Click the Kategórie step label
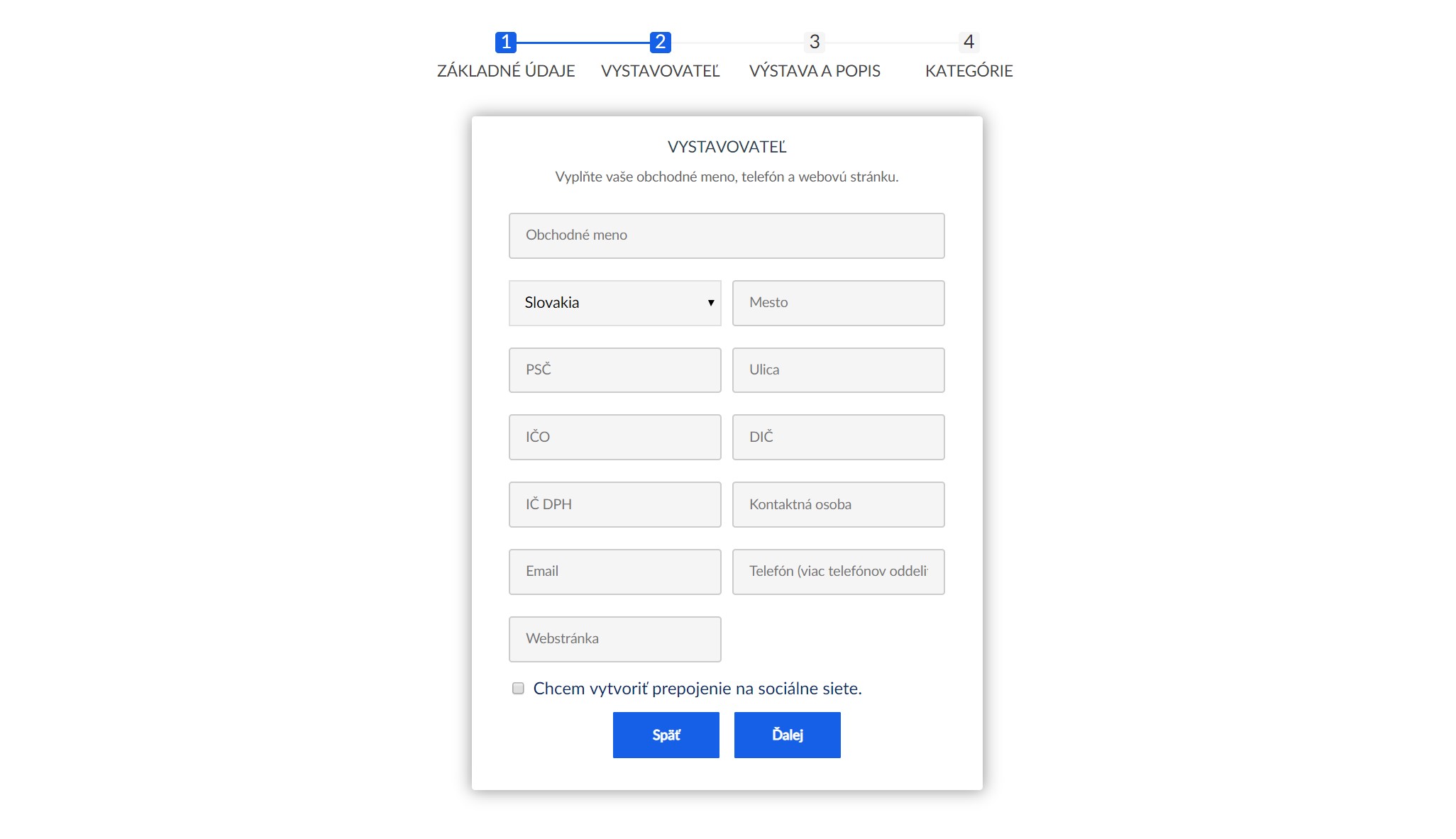 point(969,71)
